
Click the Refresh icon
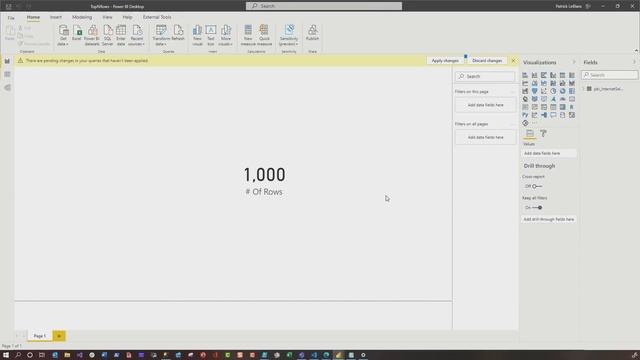tap(178, 33)
